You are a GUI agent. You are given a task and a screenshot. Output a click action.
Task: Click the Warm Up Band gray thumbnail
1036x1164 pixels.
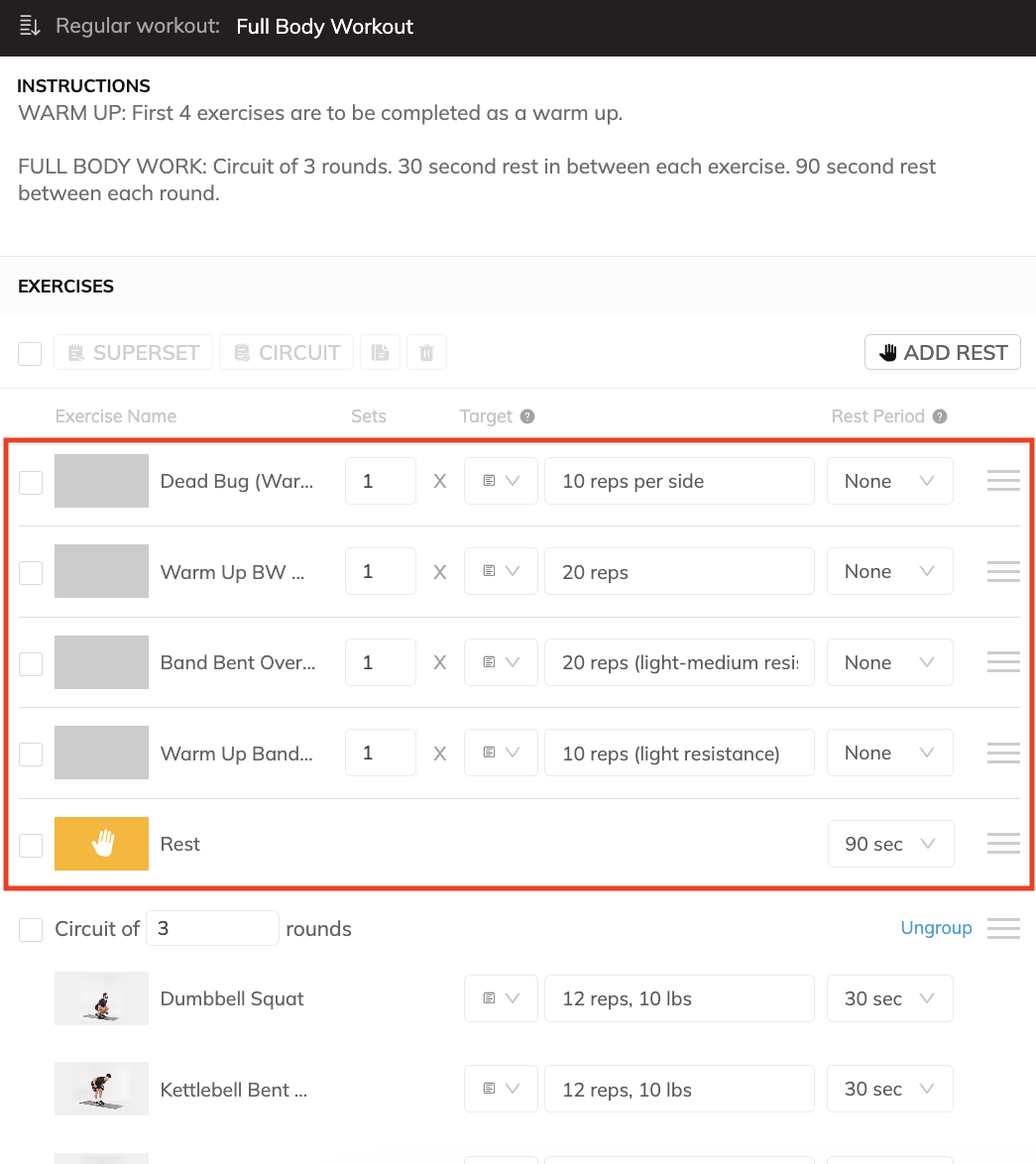102,753
